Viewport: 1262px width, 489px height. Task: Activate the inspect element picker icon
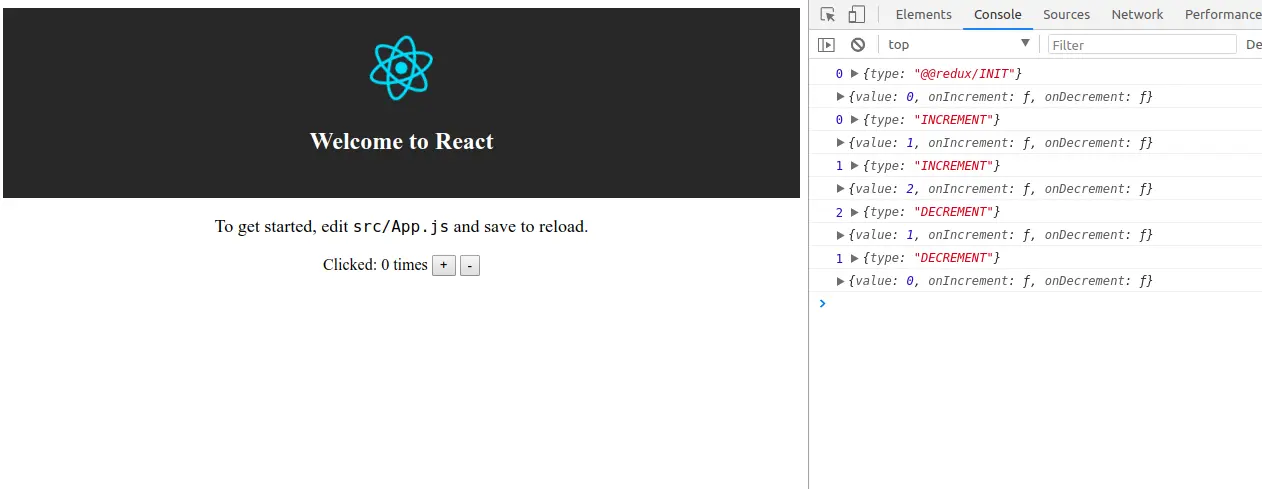tap(827, 15)
